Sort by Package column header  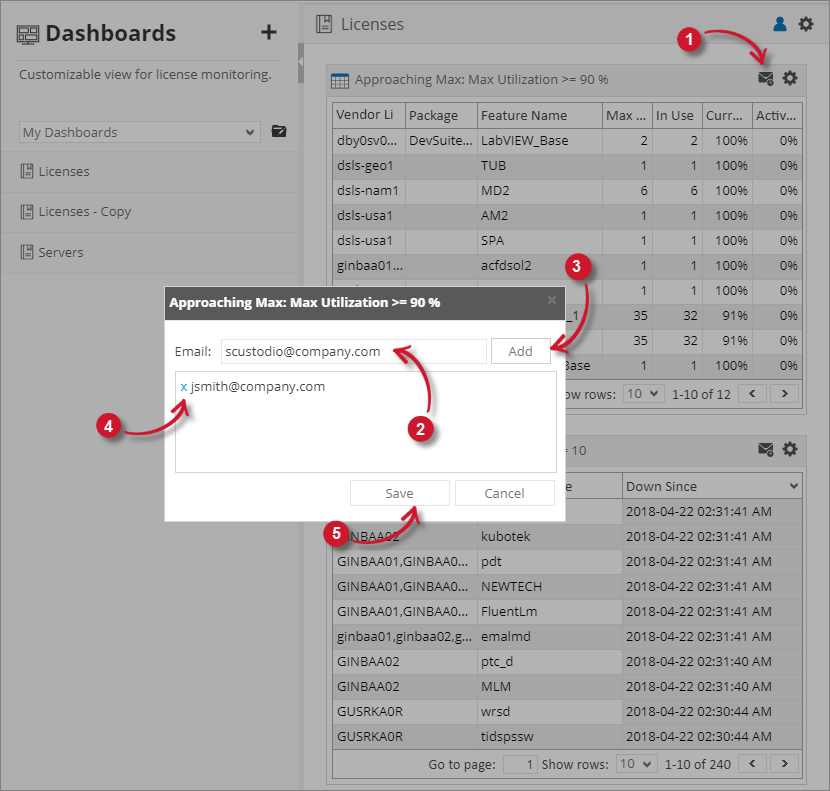pyautogui.click(x=441, y=115)
